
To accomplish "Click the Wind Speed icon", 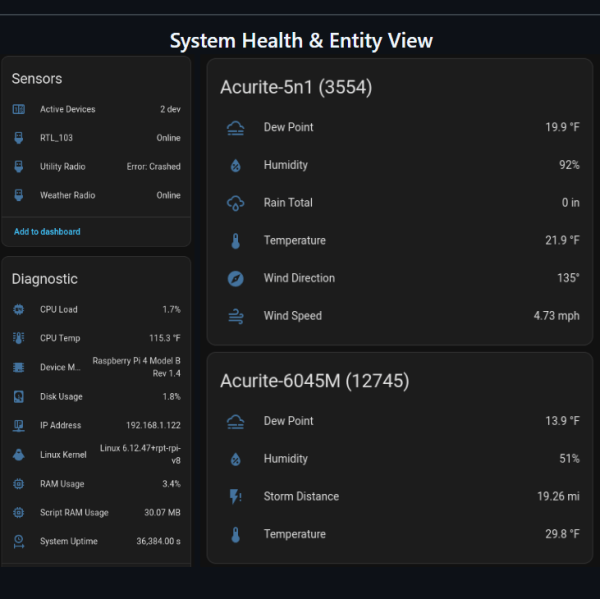I will click(236, 316).
